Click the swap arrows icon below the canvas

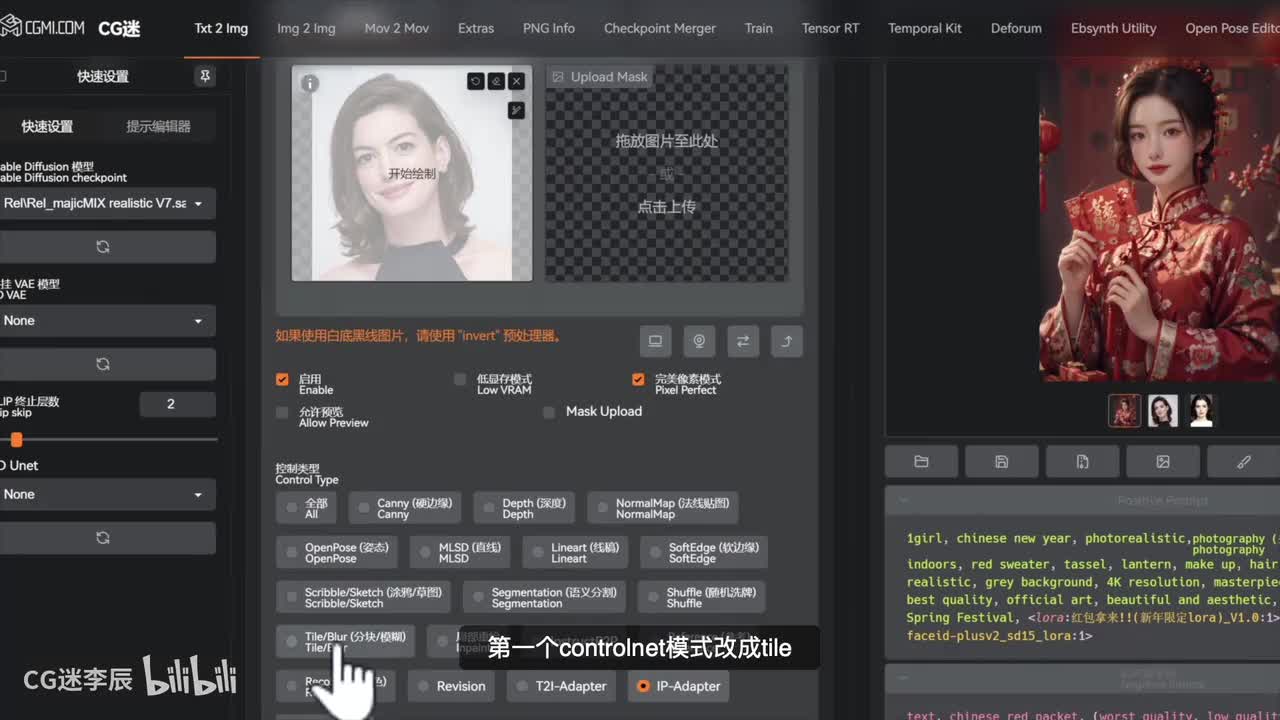743,341
